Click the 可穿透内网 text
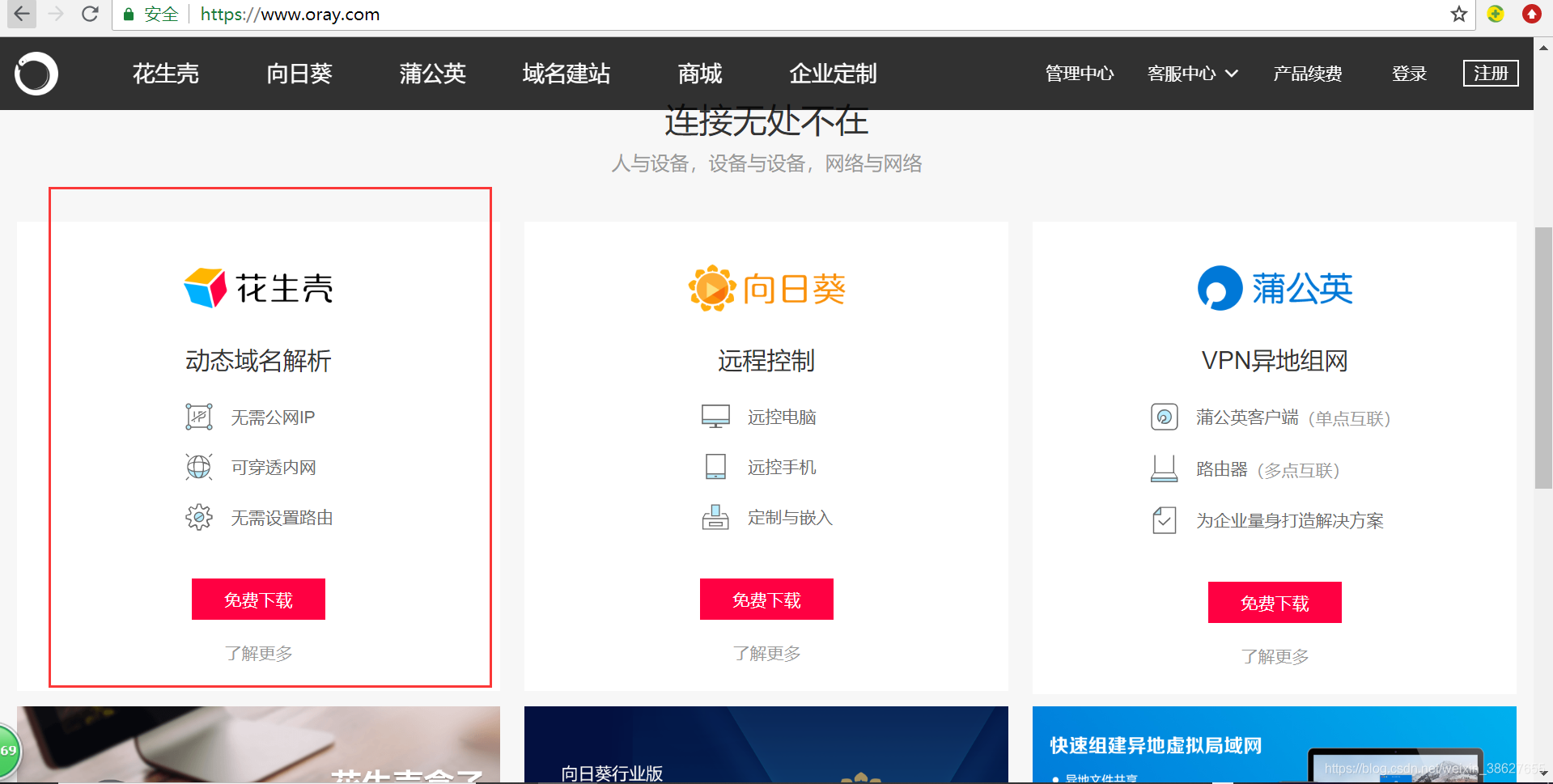1553x784 pixels. [x=274, y=468]
